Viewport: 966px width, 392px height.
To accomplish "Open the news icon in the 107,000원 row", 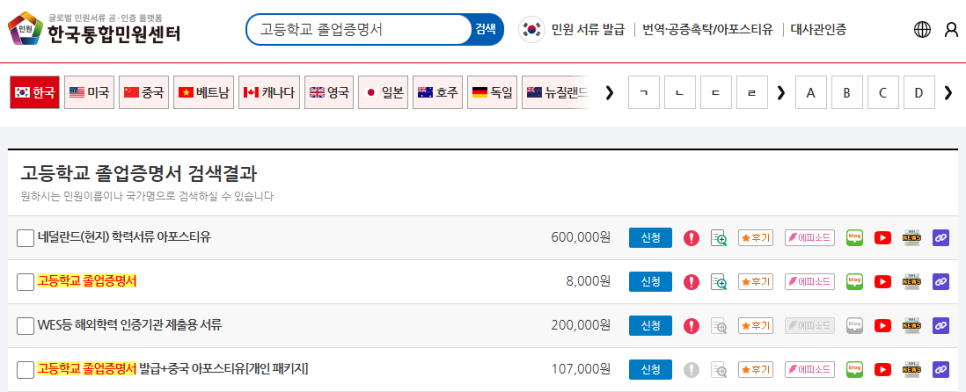I will (911, 369).
